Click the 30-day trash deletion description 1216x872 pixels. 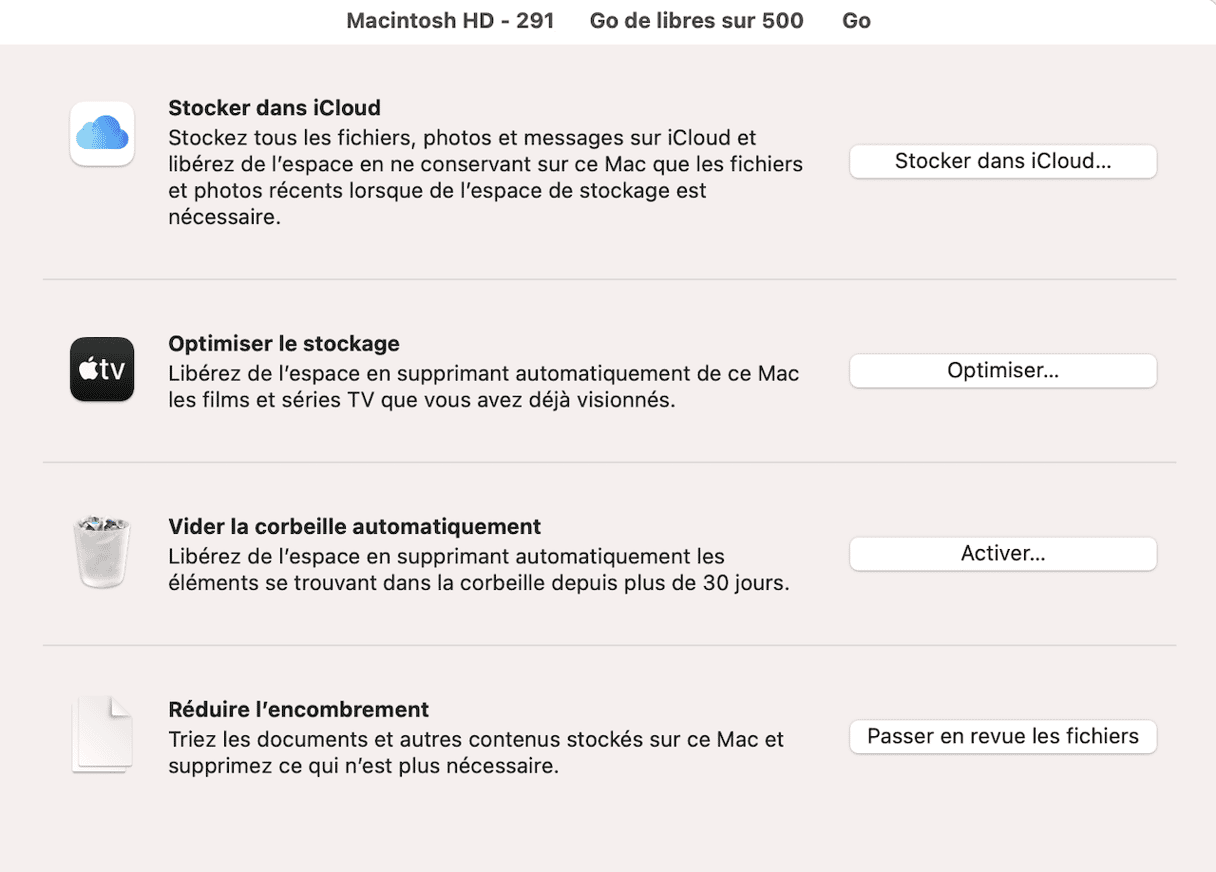[x=479, y=570]
